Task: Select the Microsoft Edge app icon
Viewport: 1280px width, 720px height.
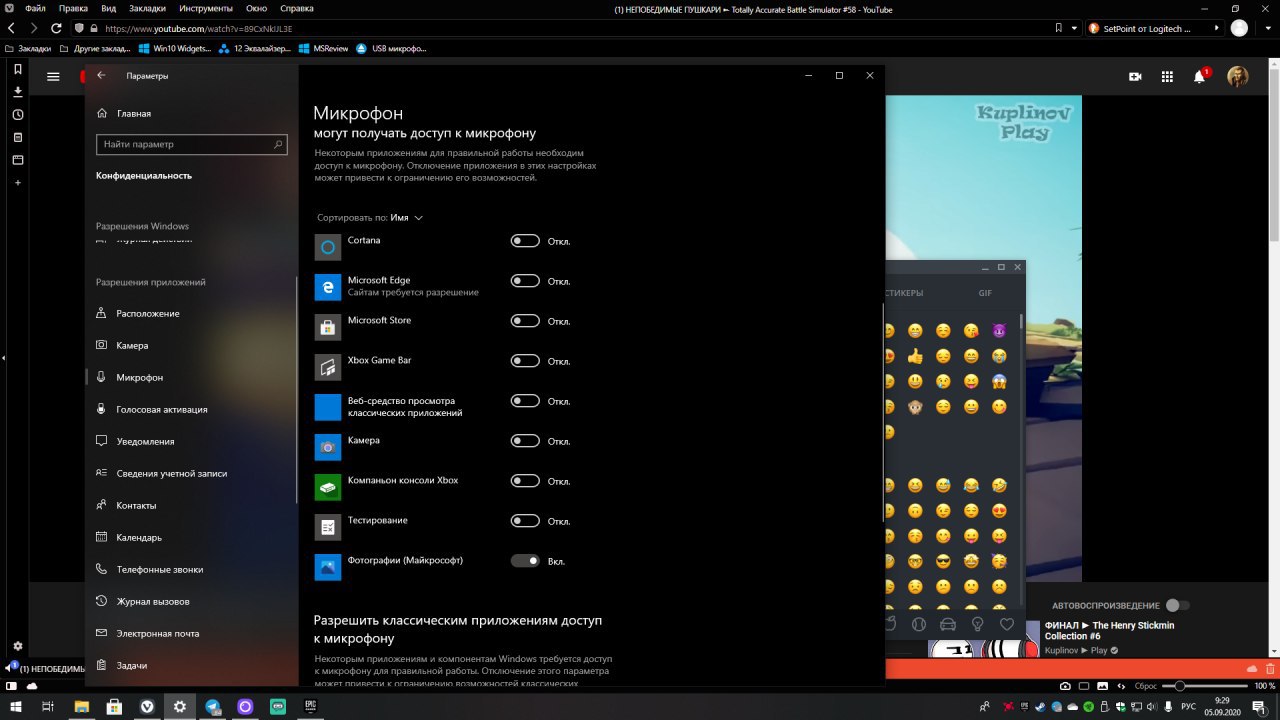Action: (328, 287)
